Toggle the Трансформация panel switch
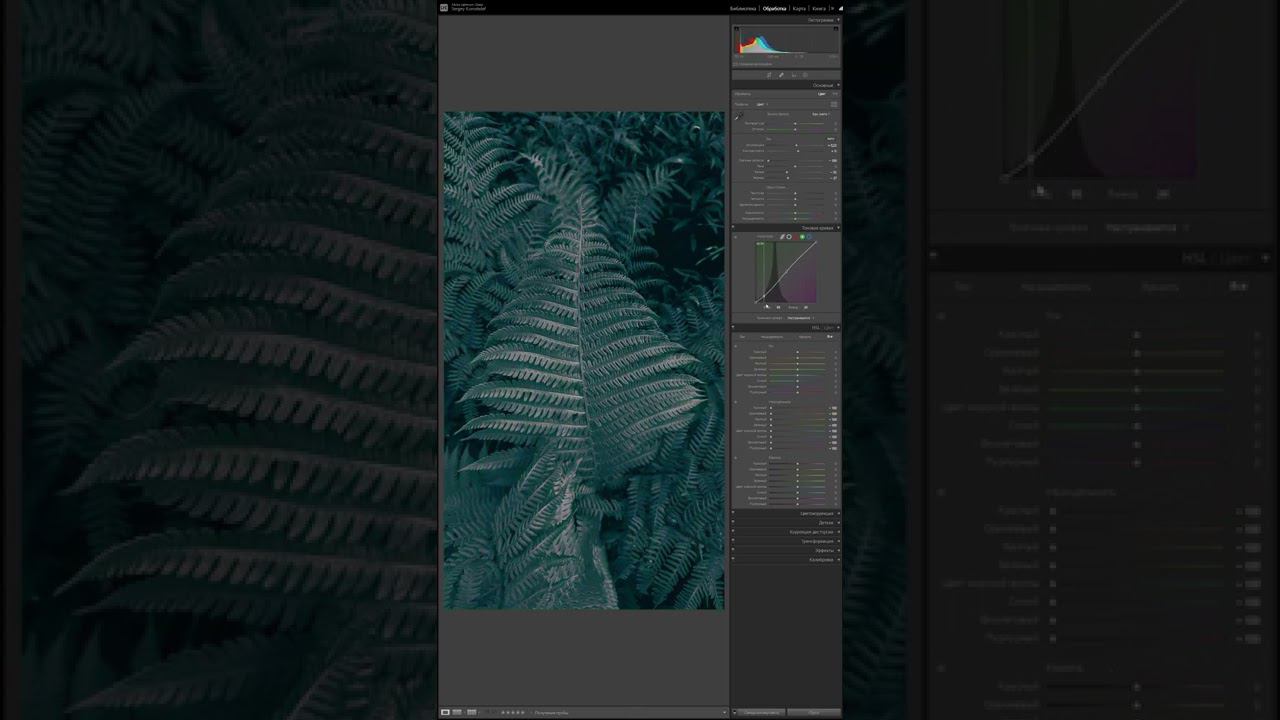Viewport: 1280px width, 720px height. pos(734,541)
